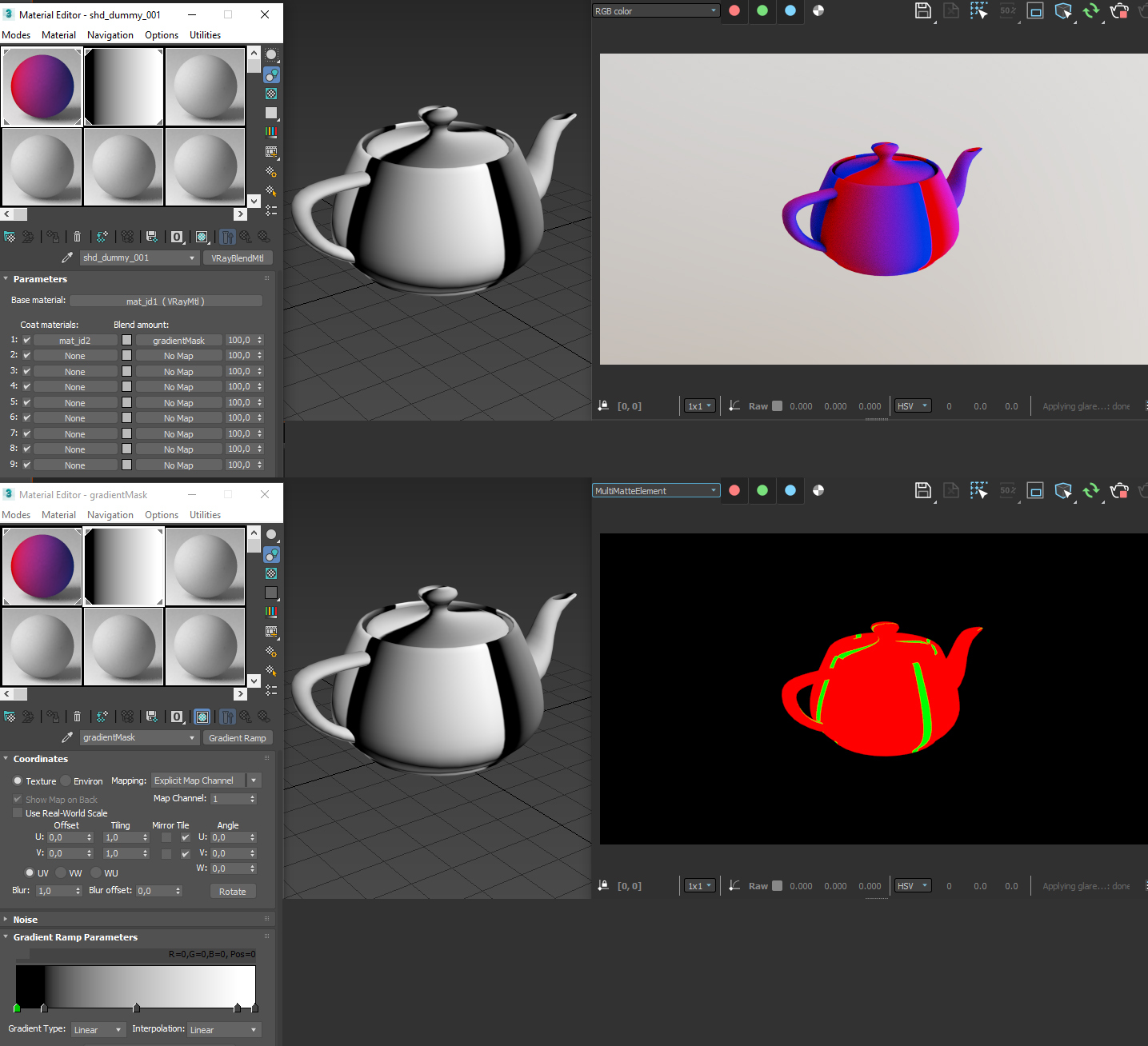1148x1046 pixels.
Task: Click the mat_id2 coat material button
Action: coord(75,340)
